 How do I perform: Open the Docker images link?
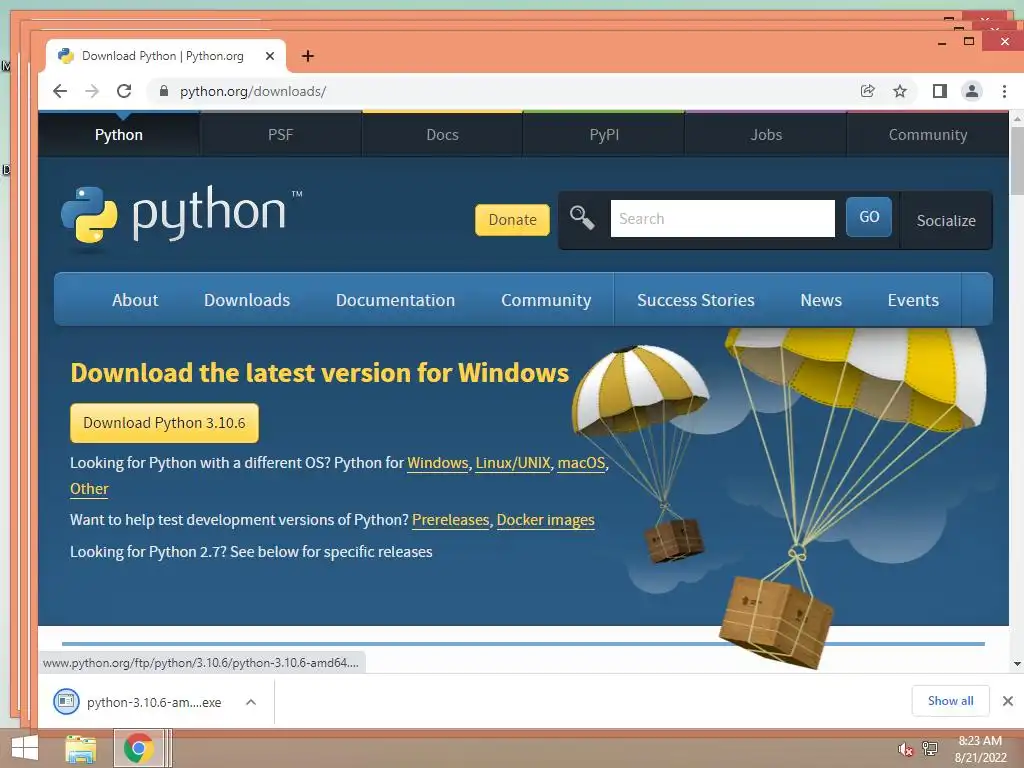click(x=545, y=520)
